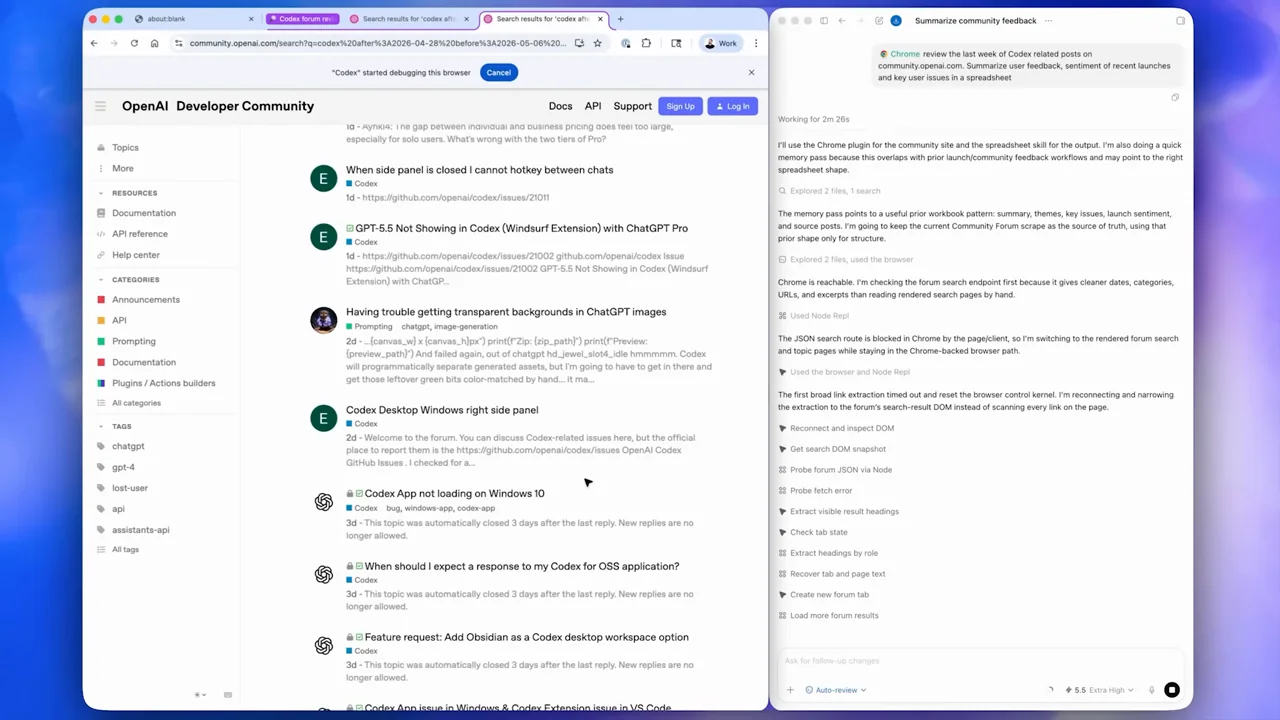
Task: Start a new Codex chat with compose icon
Action: [x=879, y=20]
